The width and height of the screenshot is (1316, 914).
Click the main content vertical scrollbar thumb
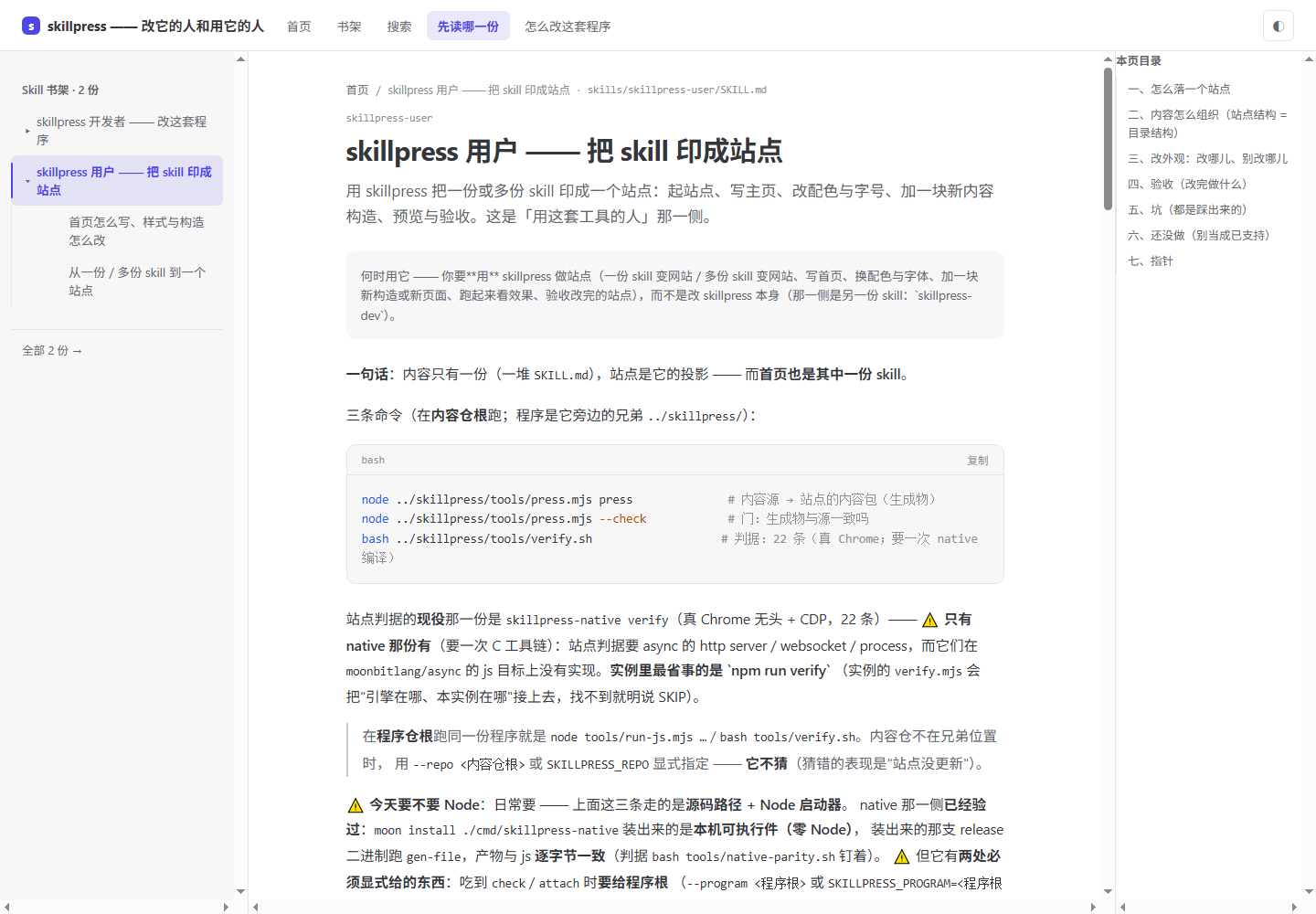tap(1108, 139)
